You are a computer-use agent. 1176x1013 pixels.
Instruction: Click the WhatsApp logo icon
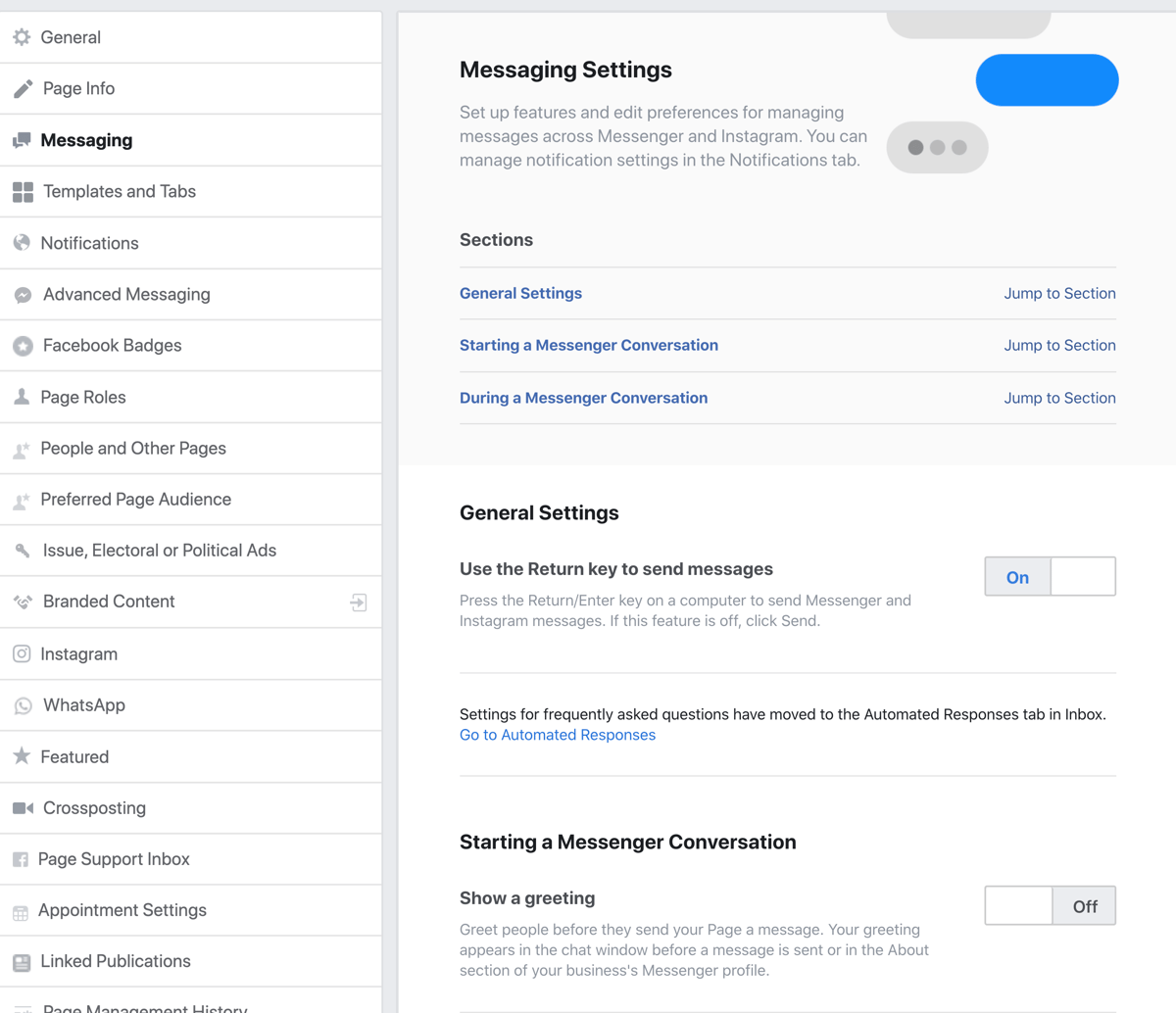click(x=23, y=705)
